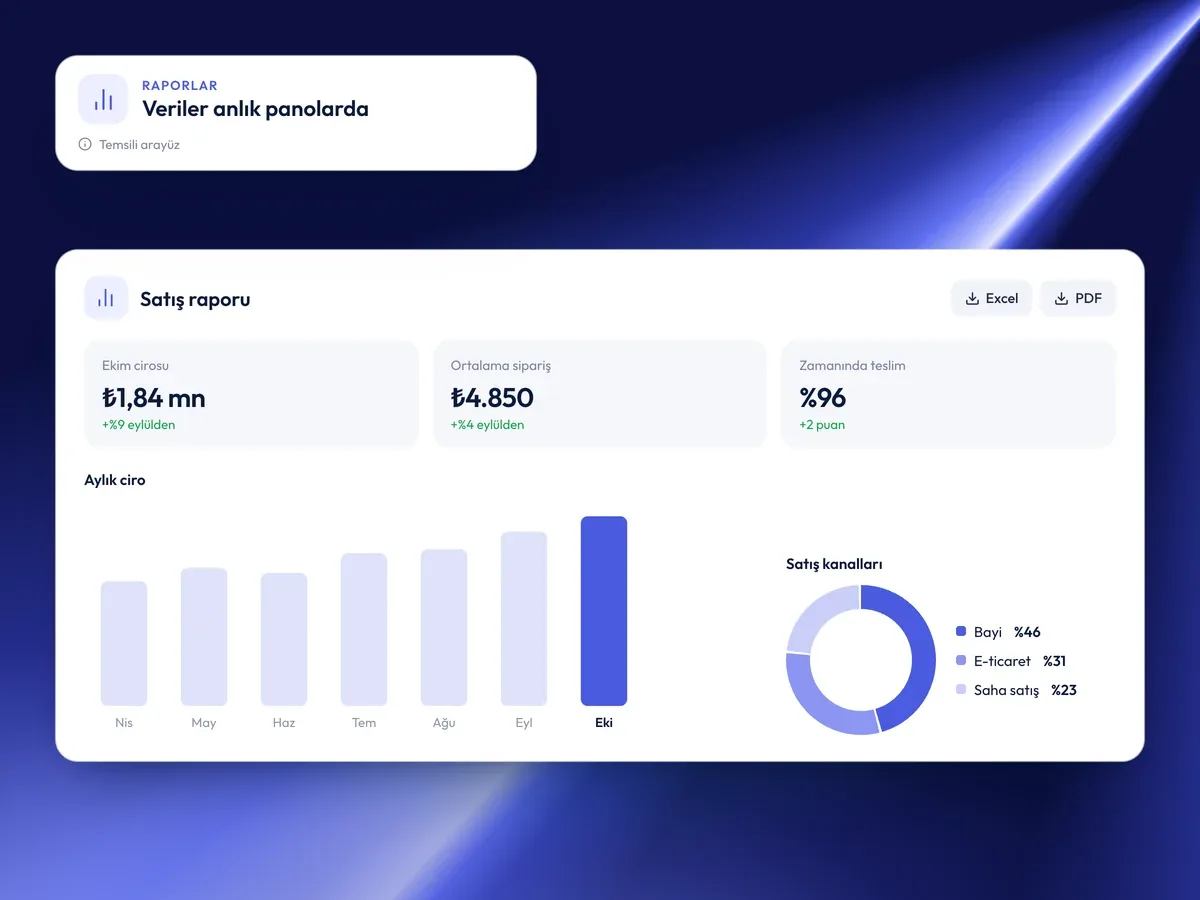Click the bar chart icon beside Satış raporu

[x=106, y=298]
